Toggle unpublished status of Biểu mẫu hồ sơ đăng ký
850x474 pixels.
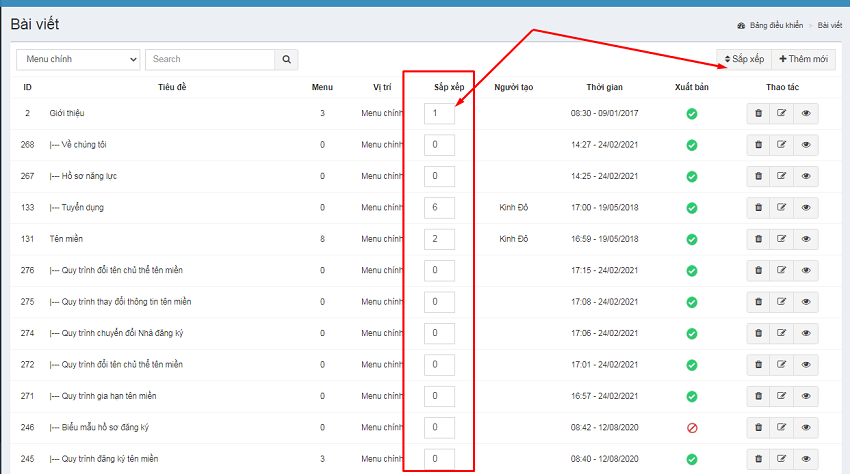691,428
